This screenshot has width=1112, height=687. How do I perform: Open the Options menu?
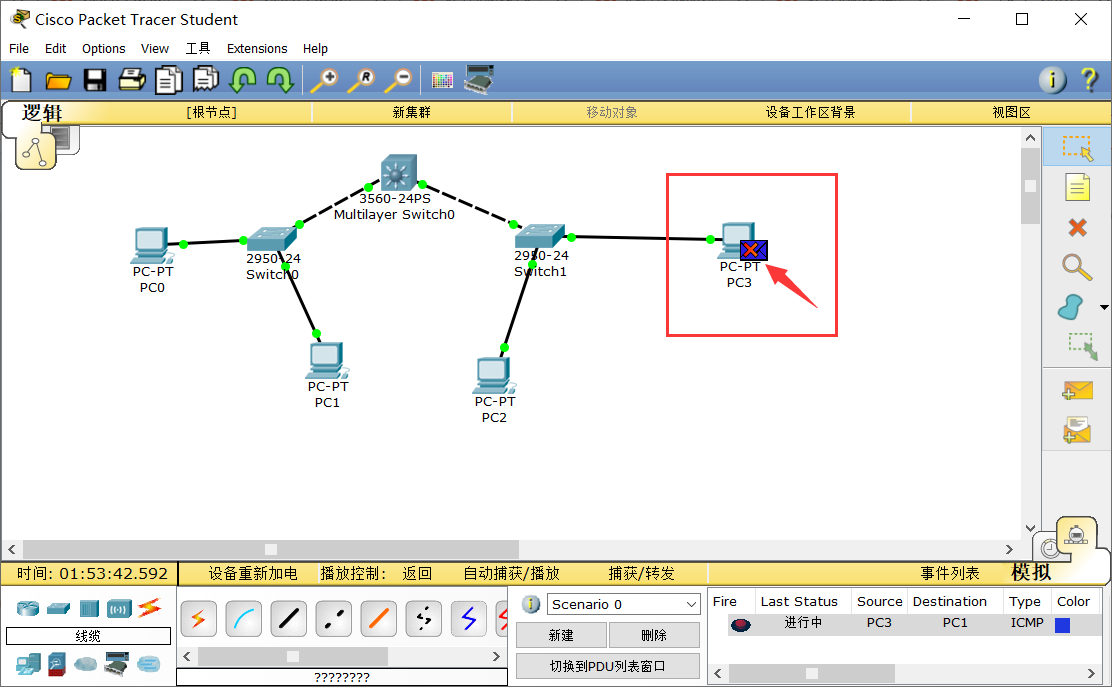coord(104,48)
